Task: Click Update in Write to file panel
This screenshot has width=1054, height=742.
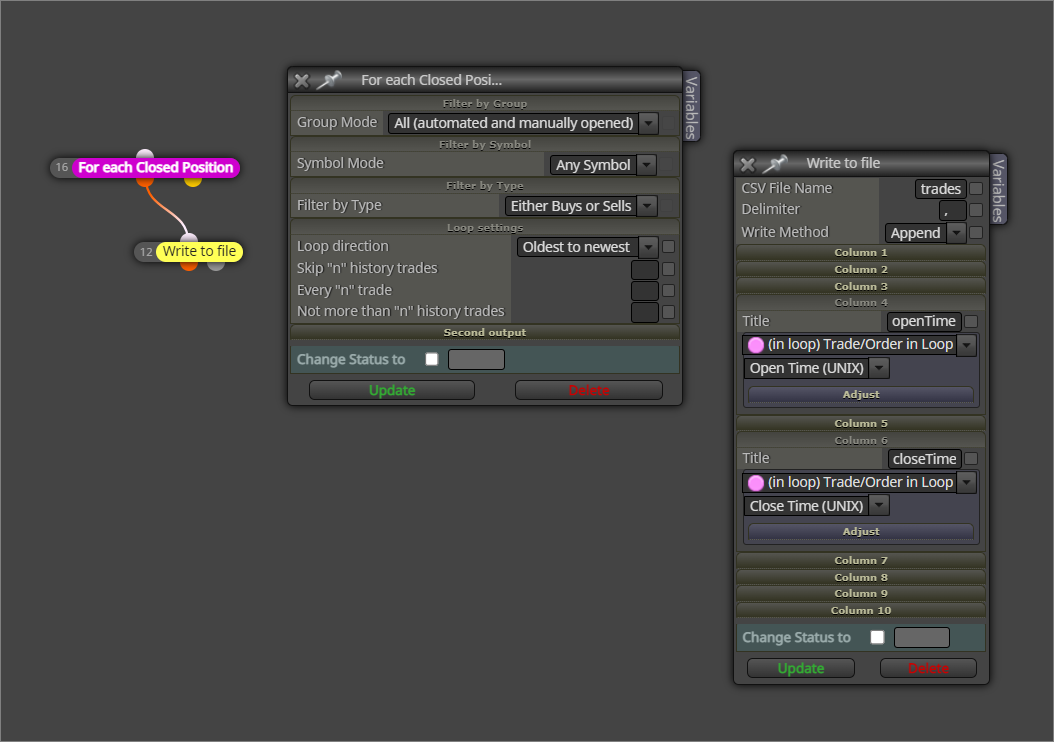Action: click(801, 668)
